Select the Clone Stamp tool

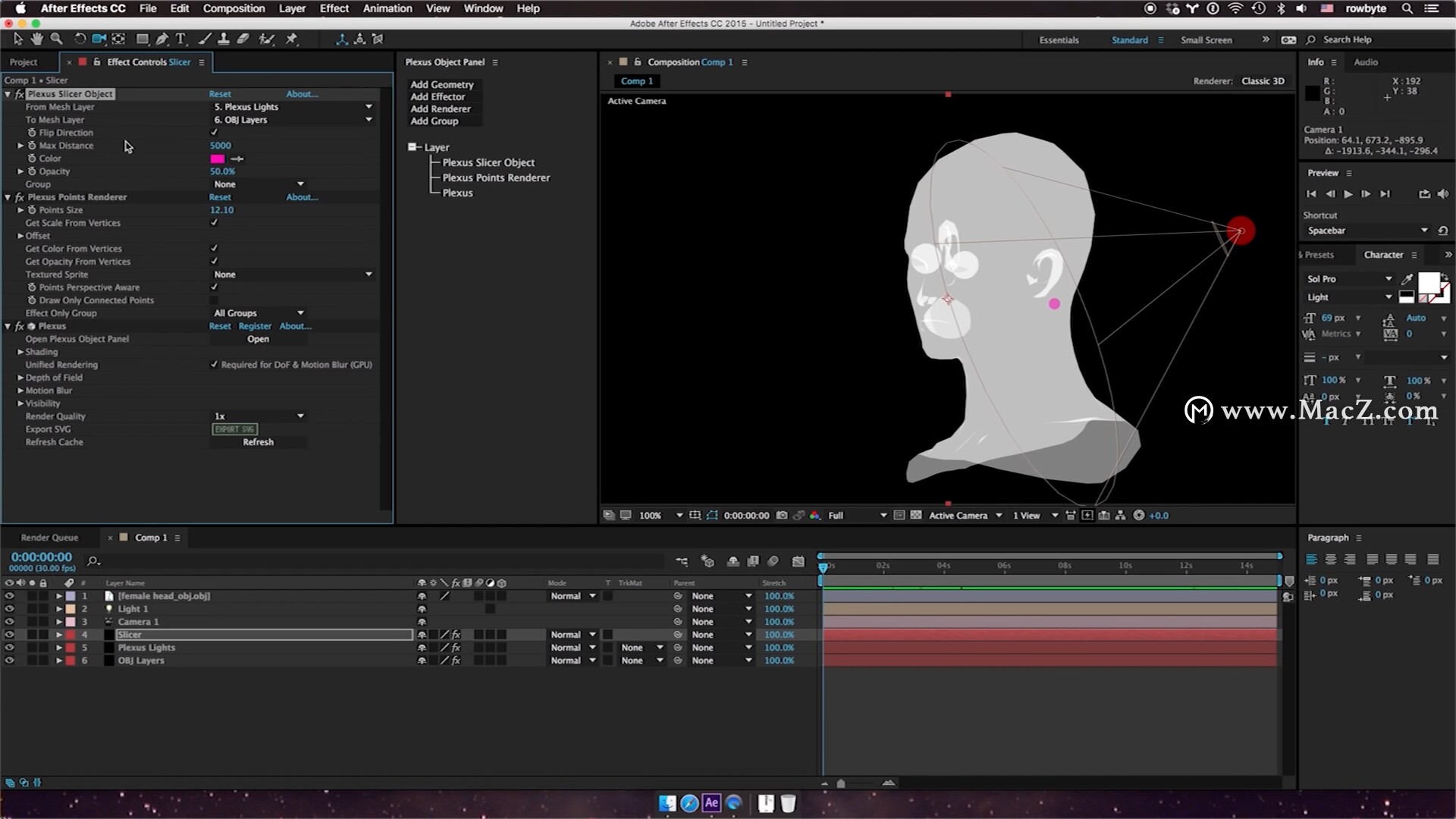(224, 39)
